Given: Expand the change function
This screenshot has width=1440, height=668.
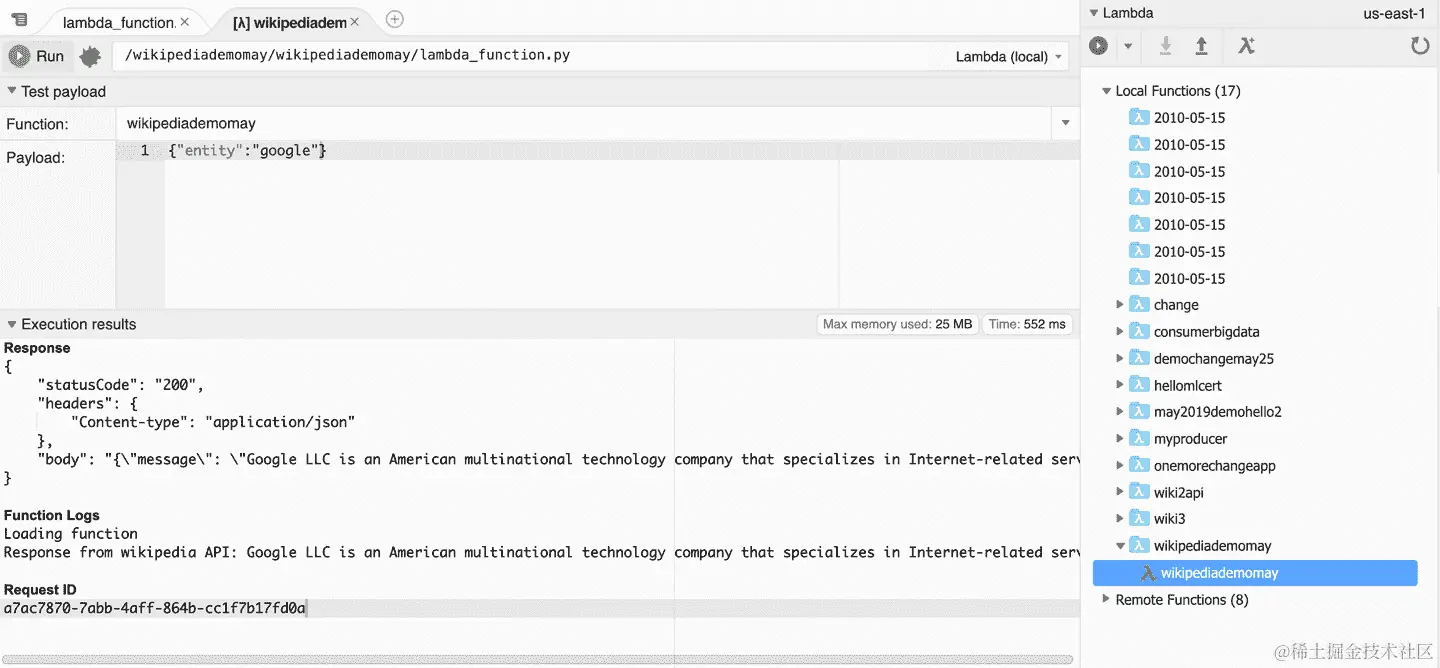Looking at the screenshot, I should pyautogui.click(x=1120, y=304).
